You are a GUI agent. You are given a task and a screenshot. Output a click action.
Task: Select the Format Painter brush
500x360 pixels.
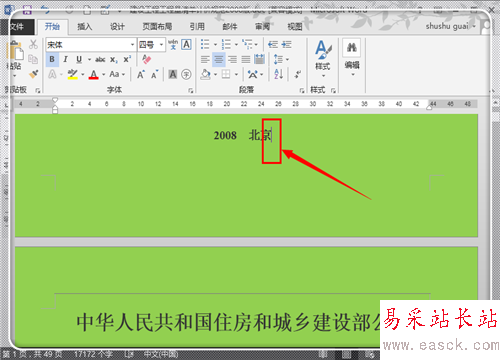pyautogui.click(x=33, y=74)
